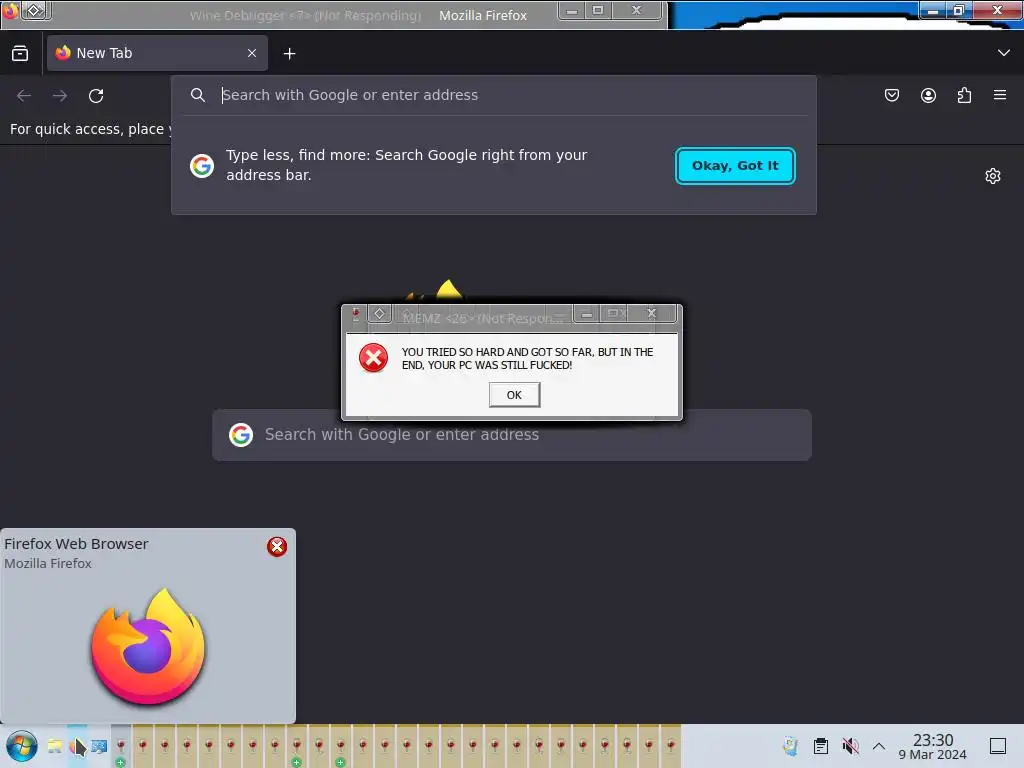Click the tray icon left of clipboard
The height and width of the screenshot is (768, 1024).
pyautogui.click(x=791, y=746)
